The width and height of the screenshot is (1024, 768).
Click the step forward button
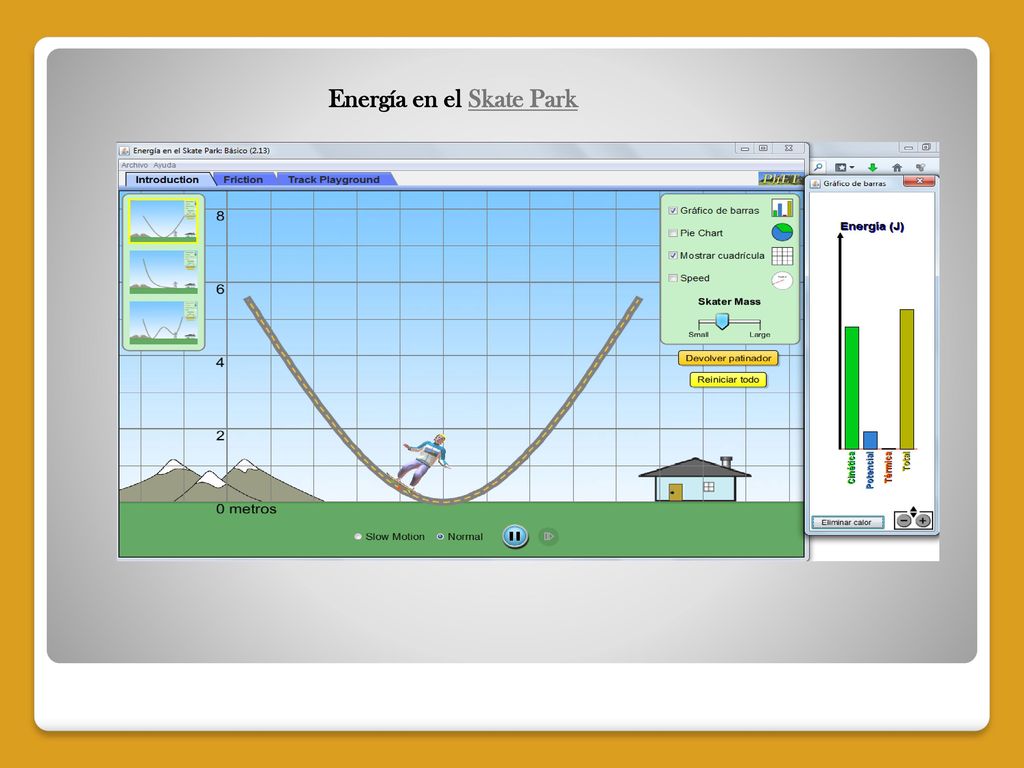pos(548,536)
